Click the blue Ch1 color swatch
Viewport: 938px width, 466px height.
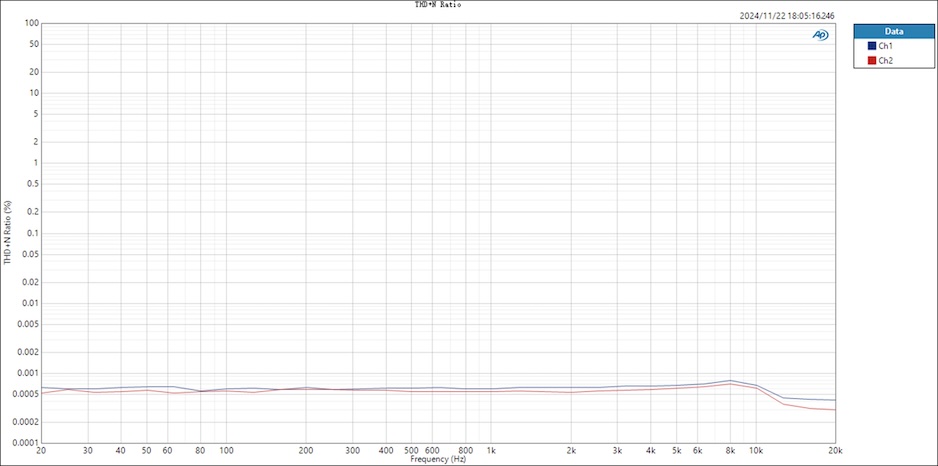[872, 46]
